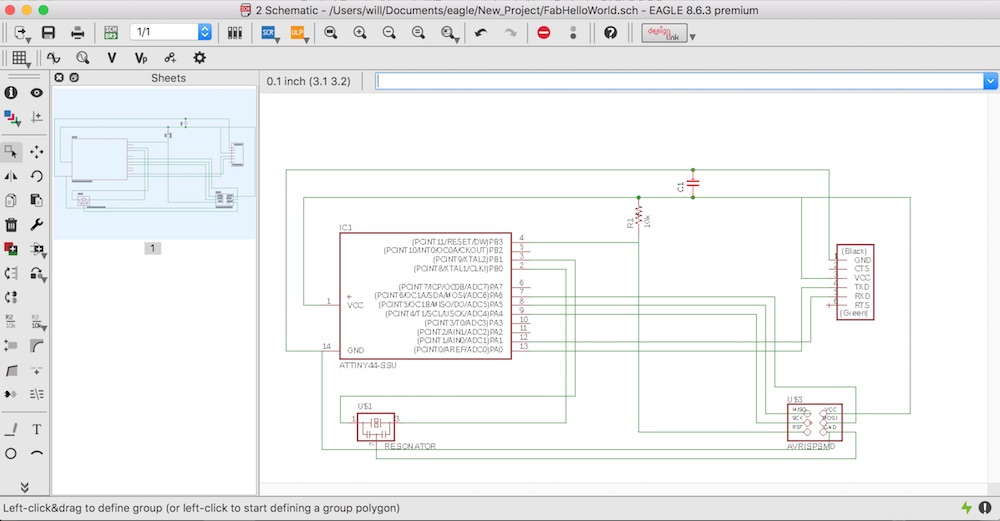The image size is (1000, 521).
Task: Select the Name tool R2 icon
Action: pos(11,321)
